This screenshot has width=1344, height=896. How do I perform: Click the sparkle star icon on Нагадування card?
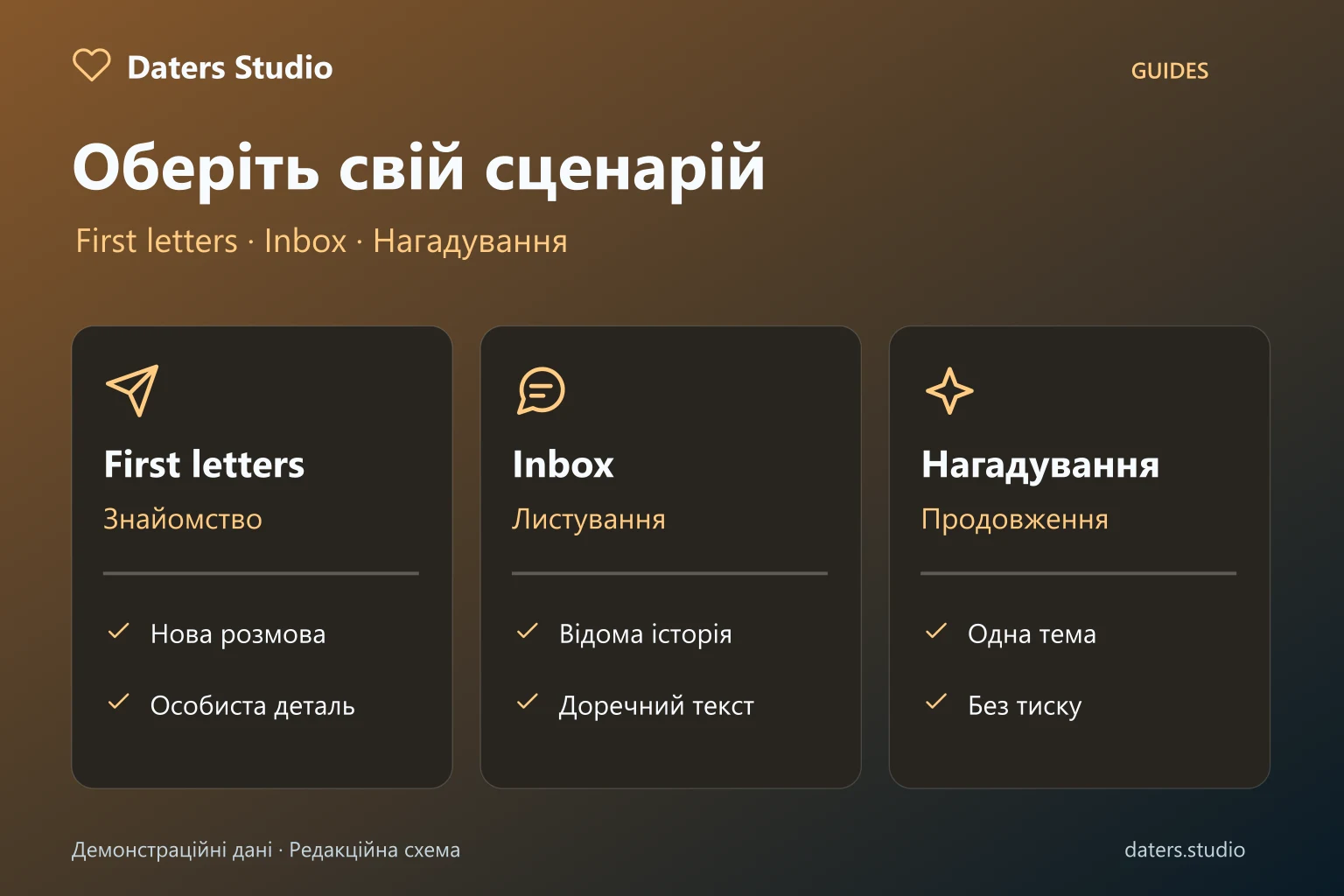click(x=949, y=390)
